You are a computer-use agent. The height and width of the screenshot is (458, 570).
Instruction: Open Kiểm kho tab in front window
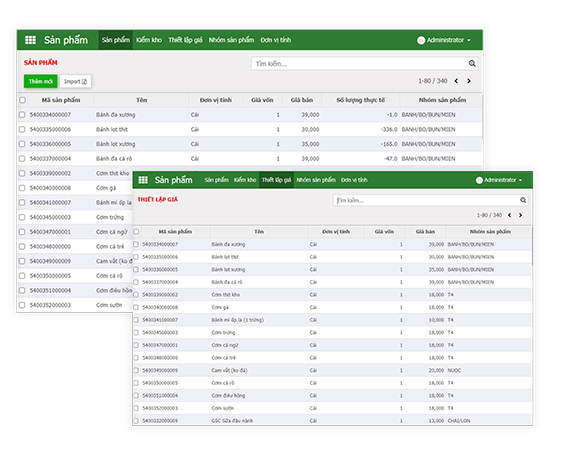point(245,180)
